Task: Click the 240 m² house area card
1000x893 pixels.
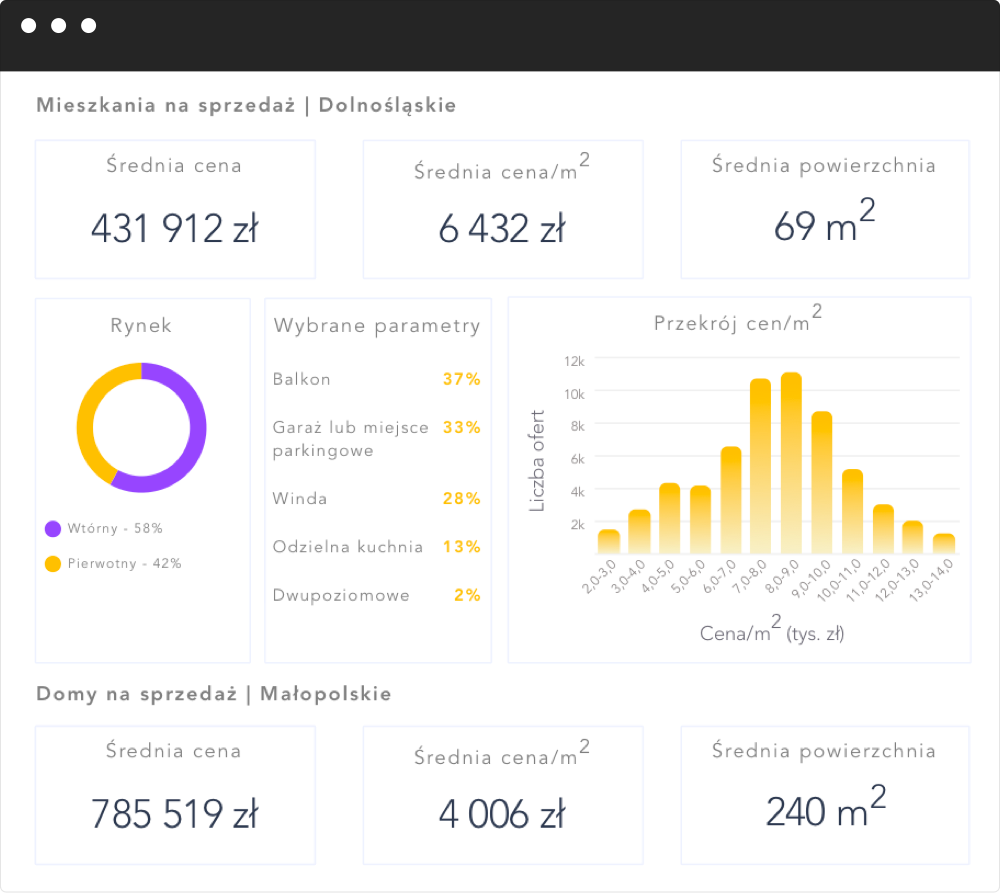Action: point(824,795)
